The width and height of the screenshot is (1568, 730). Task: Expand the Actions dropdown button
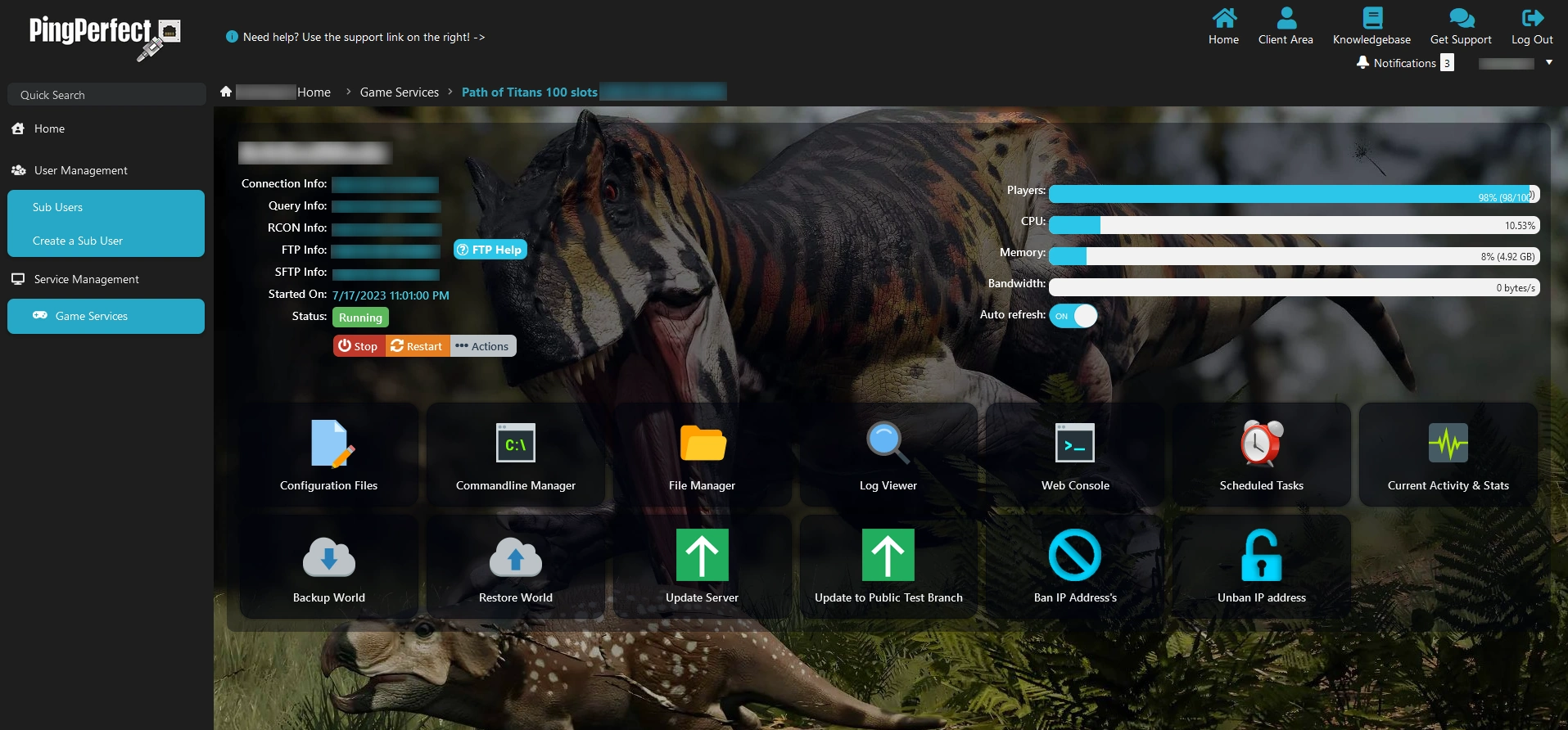(x=482, y=346)
